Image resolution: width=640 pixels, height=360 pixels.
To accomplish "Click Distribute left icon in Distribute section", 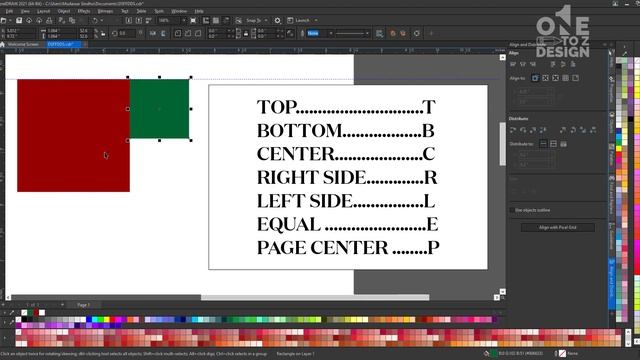I will (513, 130).
